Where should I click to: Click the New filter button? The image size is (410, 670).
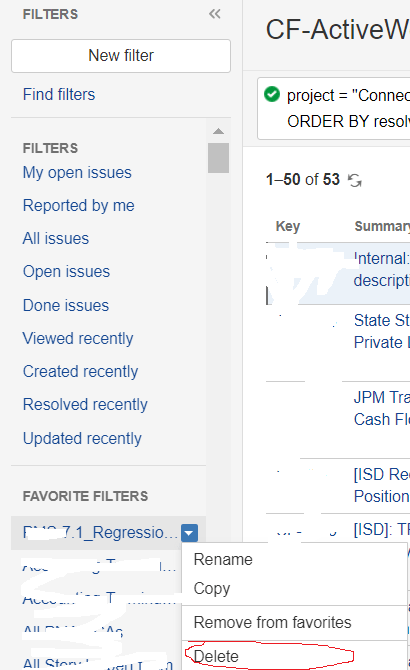click(121, 56)
